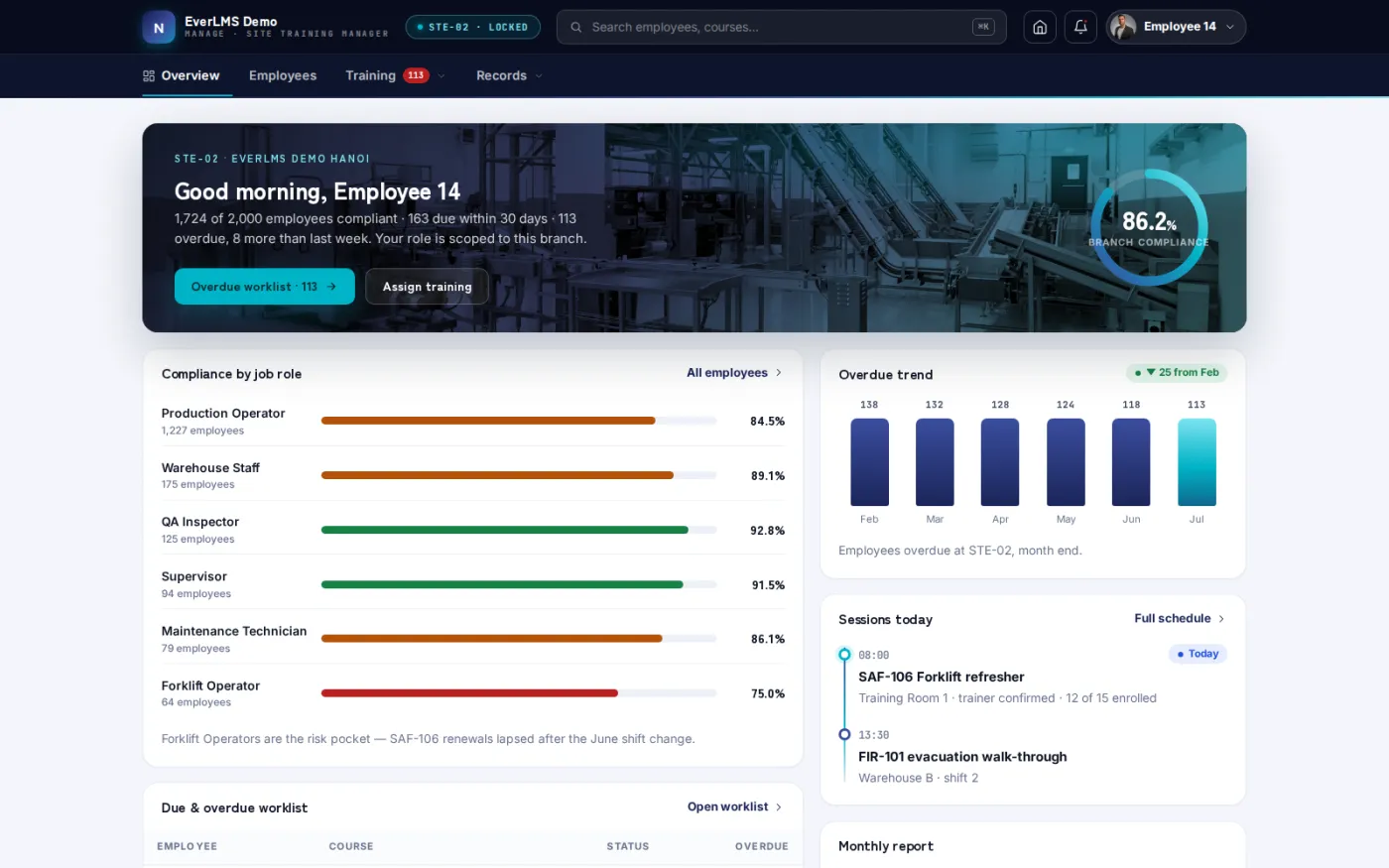Click the EverLMS Demo title text
This screenshot has width=1389, height=868.
pos(231,21)
